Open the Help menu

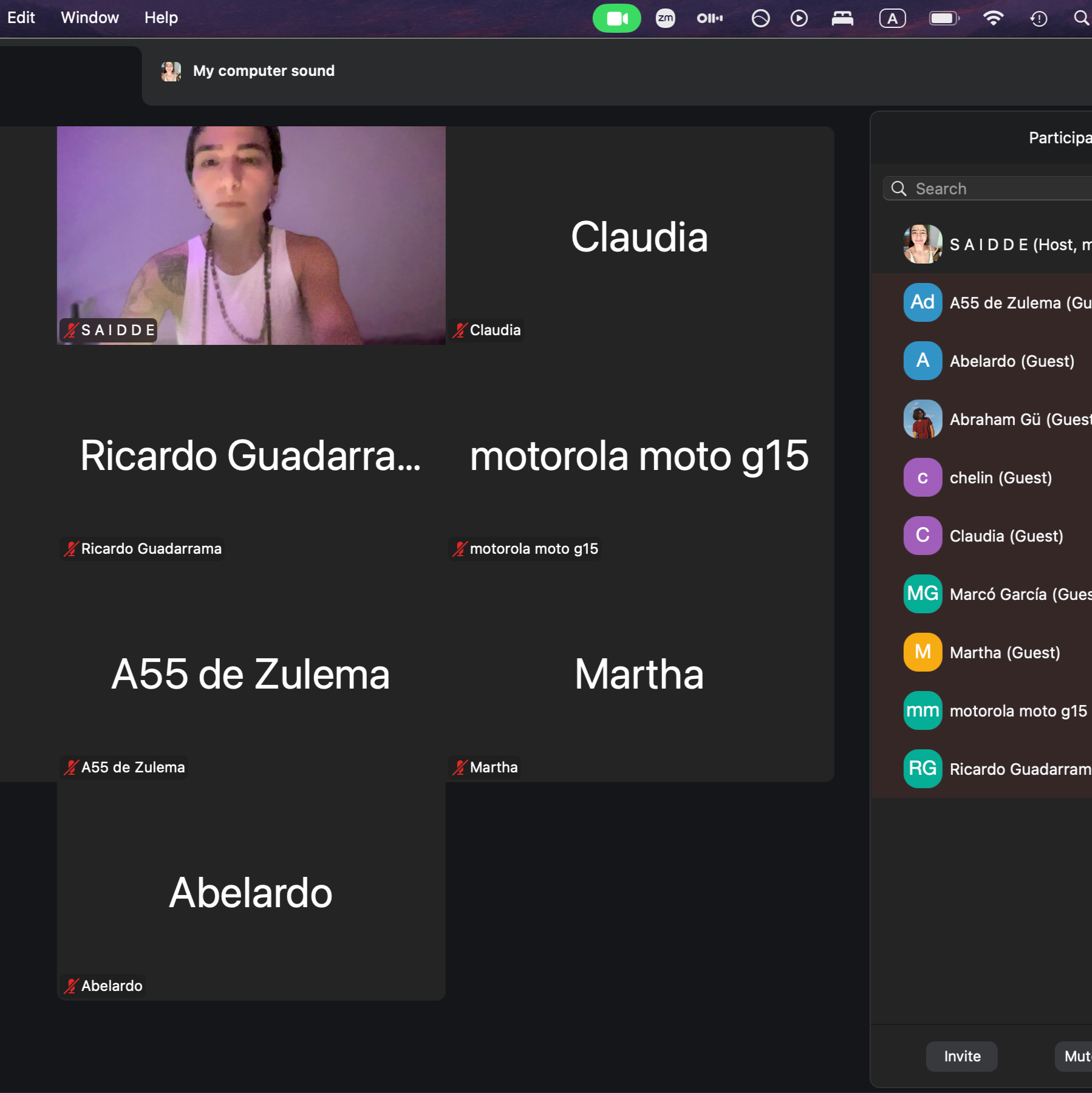(161, 18)
